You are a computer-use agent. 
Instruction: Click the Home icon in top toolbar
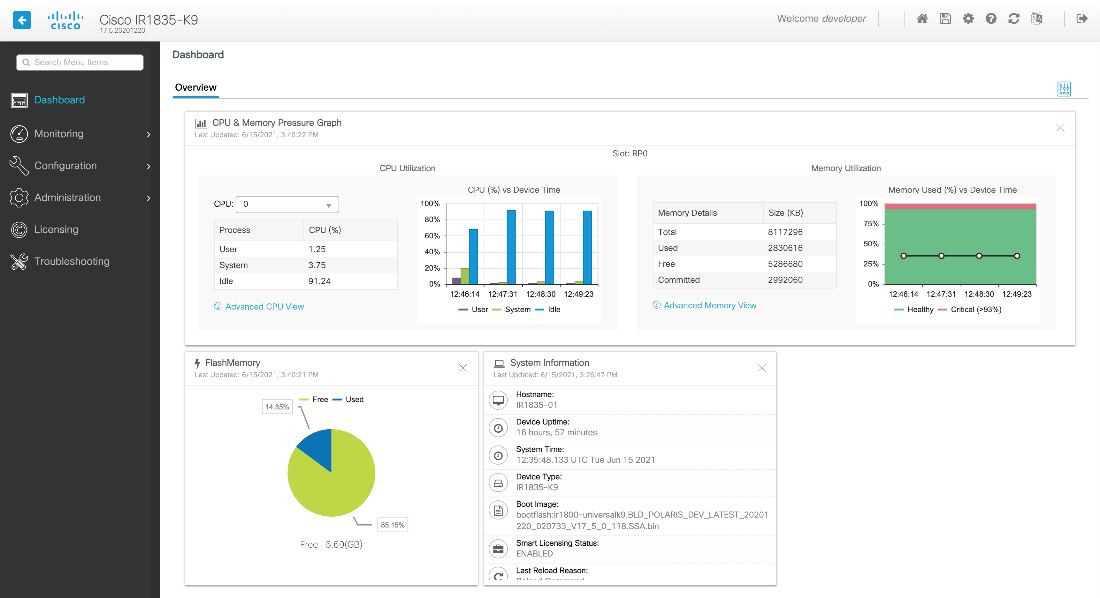point(922,19)
